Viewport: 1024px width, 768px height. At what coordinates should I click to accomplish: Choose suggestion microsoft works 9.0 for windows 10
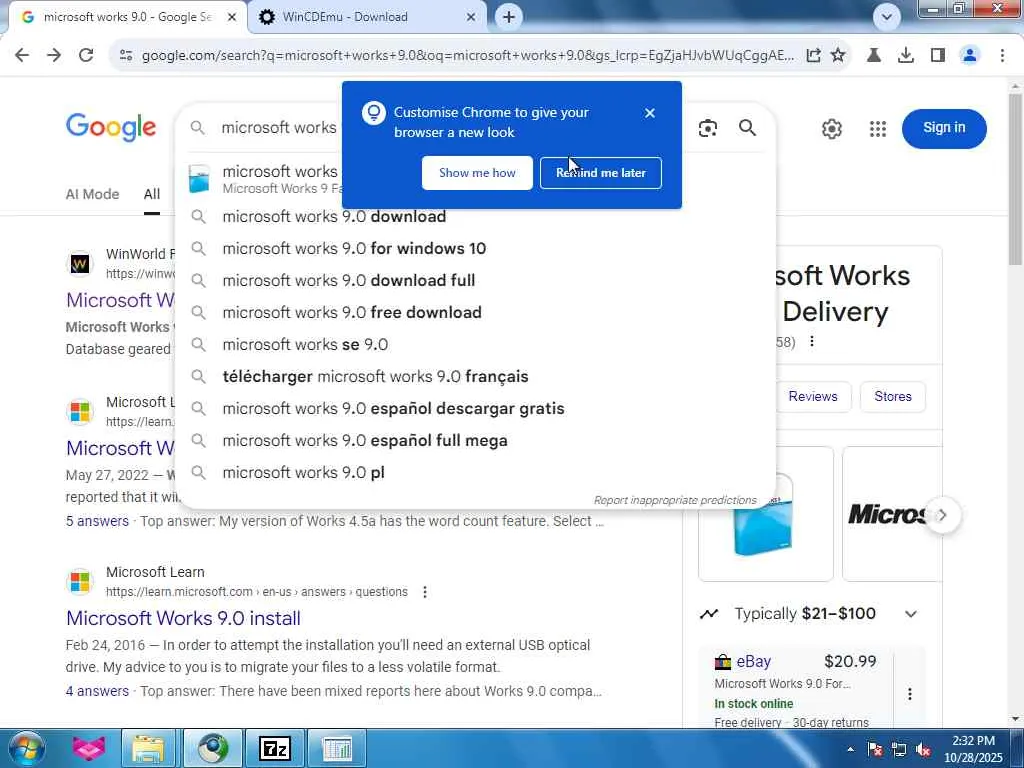pyautogui.click(x=475, y=248)
